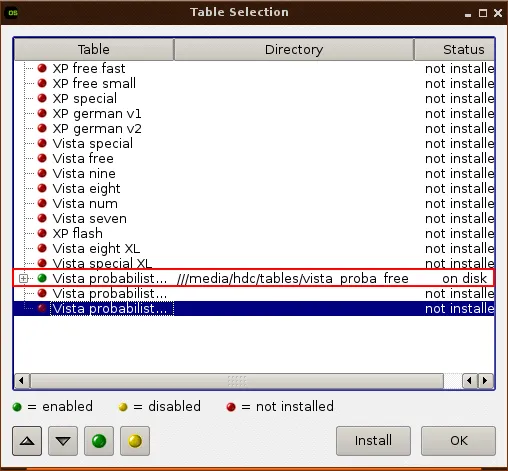
Task: Click red status dot beside XP flash
Action: point(42,233)
